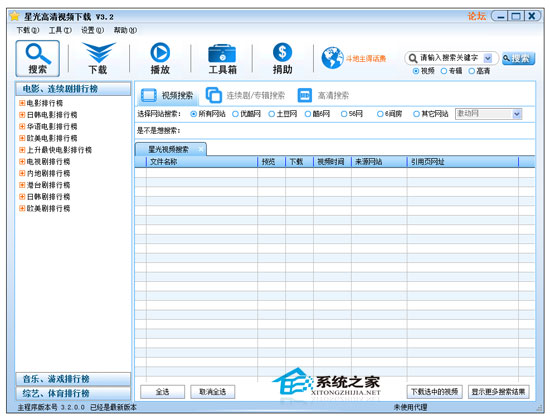Click the magnifier icon in search box

coord(413,58)
